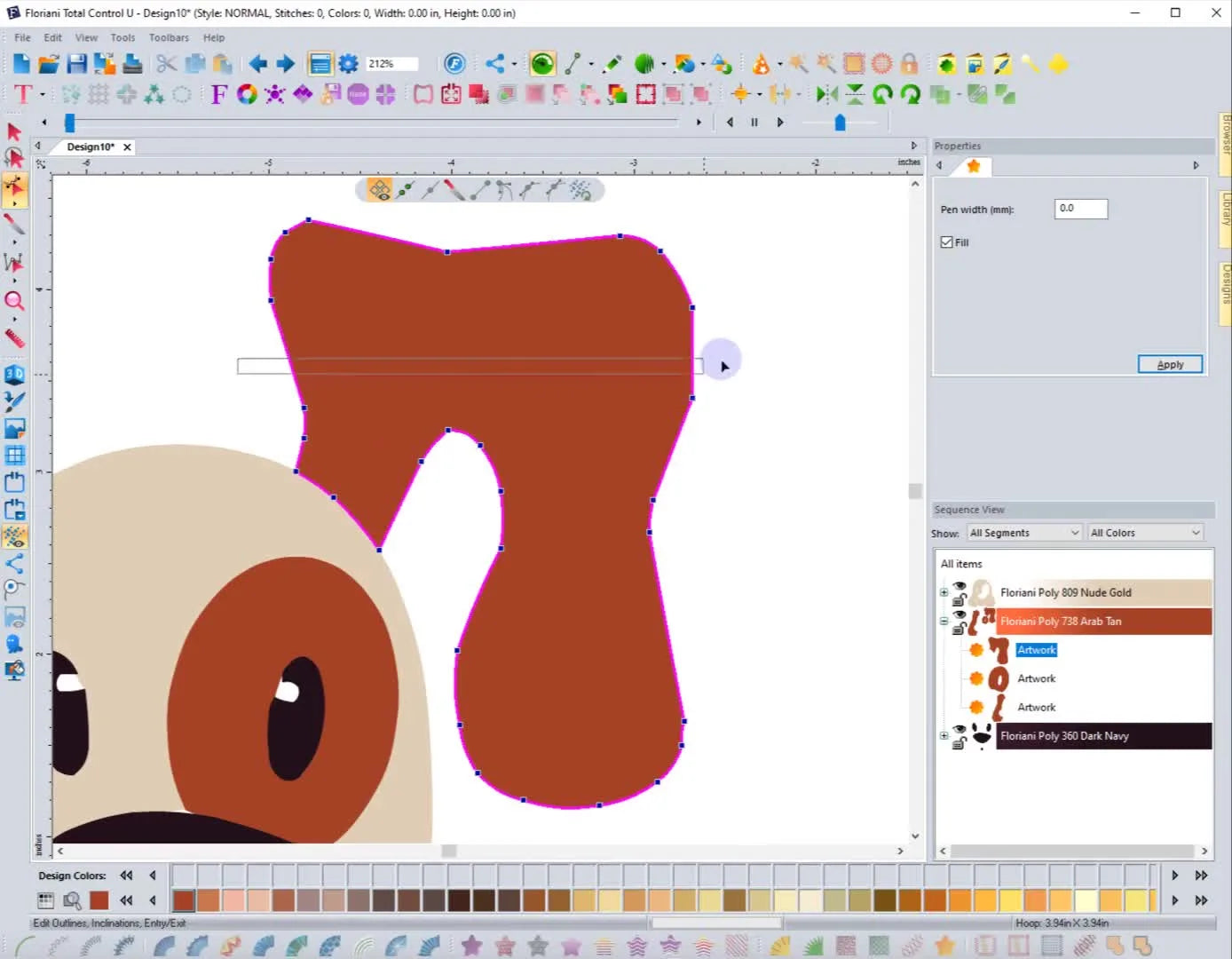The image size is (1232, 959).
Task: Open the Toolbars menu
Action: click(169, 37)
